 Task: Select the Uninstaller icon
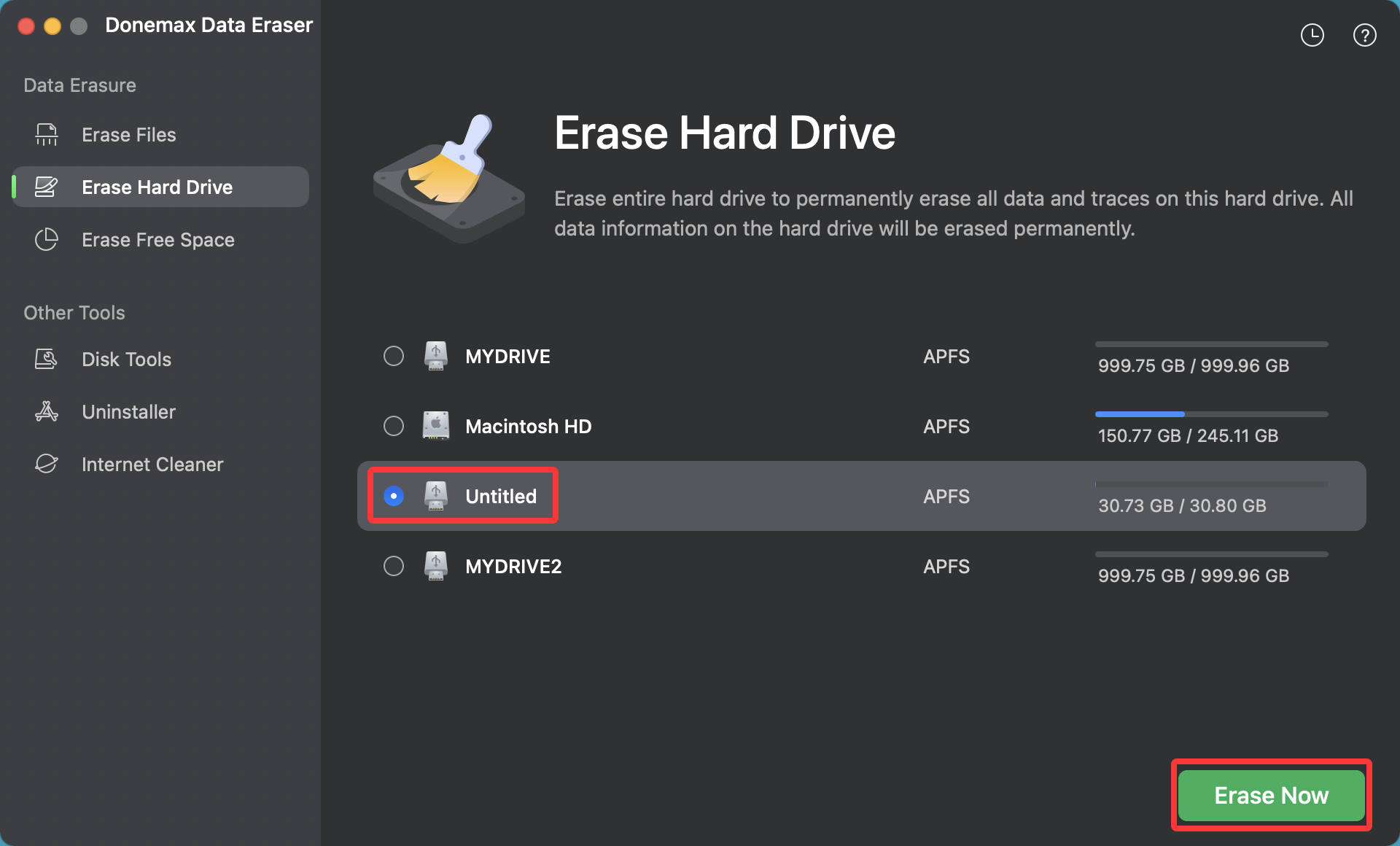click(45, 411)
